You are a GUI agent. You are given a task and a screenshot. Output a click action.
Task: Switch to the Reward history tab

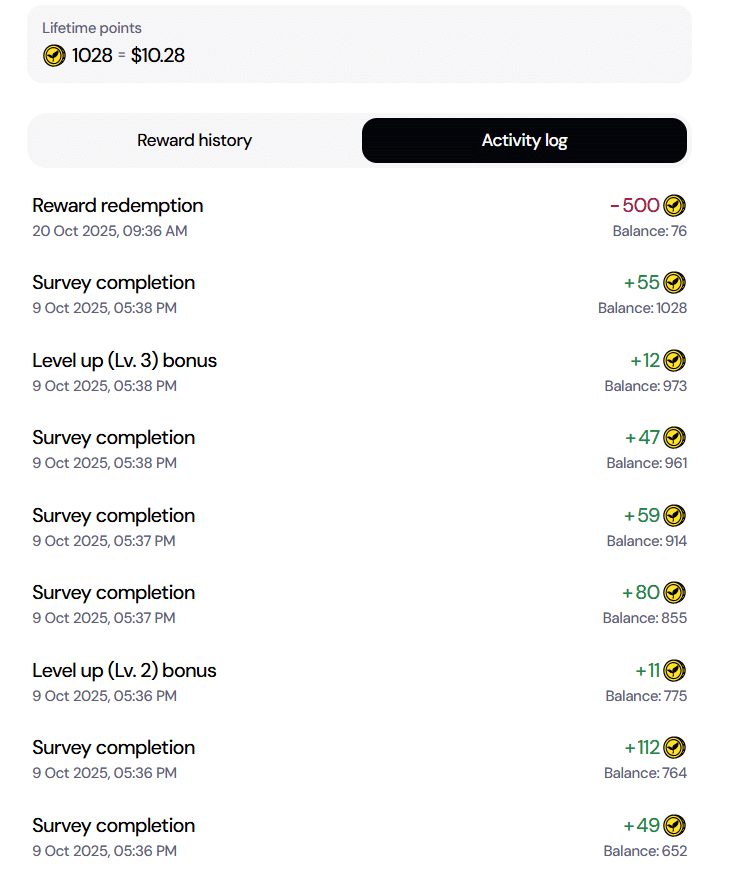(x=194, y=141)
